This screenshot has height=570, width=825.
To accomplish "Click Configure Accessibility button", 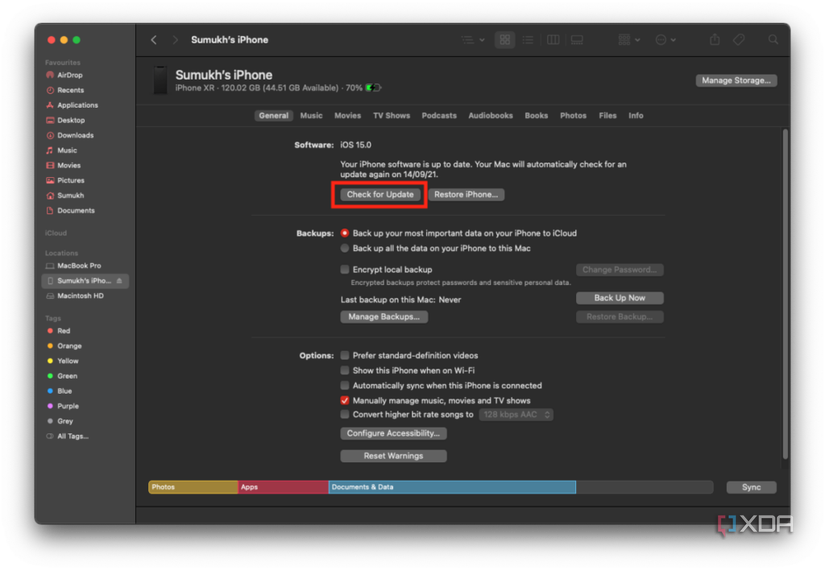I will pyautogui.click(x=394, y=434).
